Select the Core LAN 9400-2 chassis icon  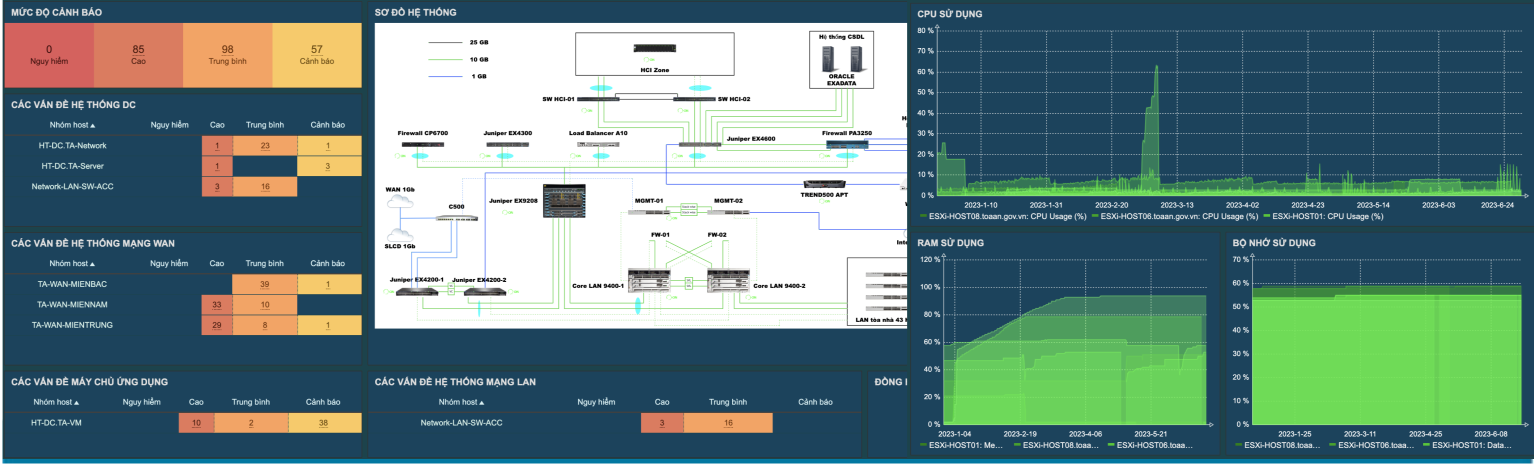coord(728,280)
